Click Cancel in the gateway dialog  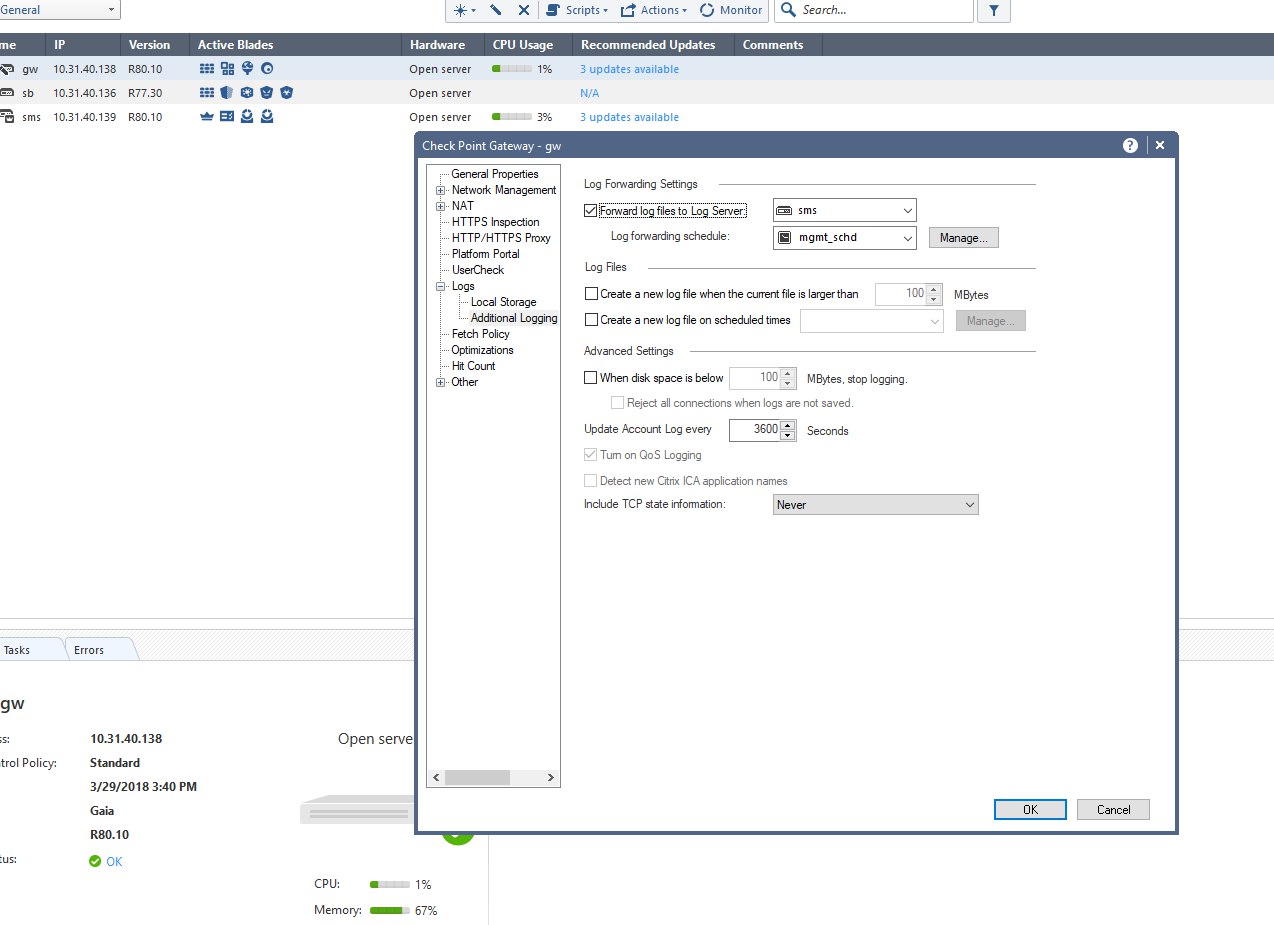pos(1113,810)
